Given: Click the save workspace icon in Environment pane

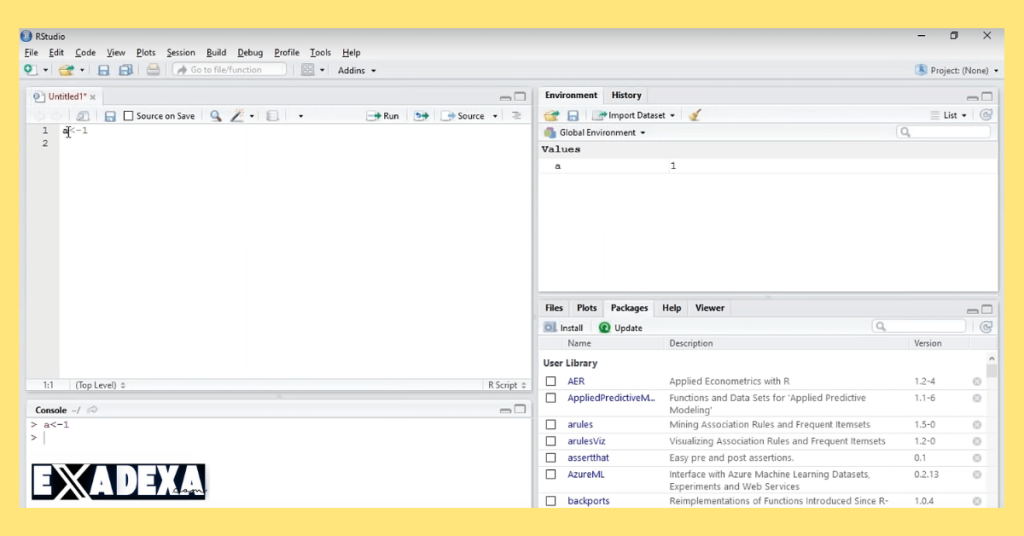Looking at the screenshot, I should click(x=573, y=115).
